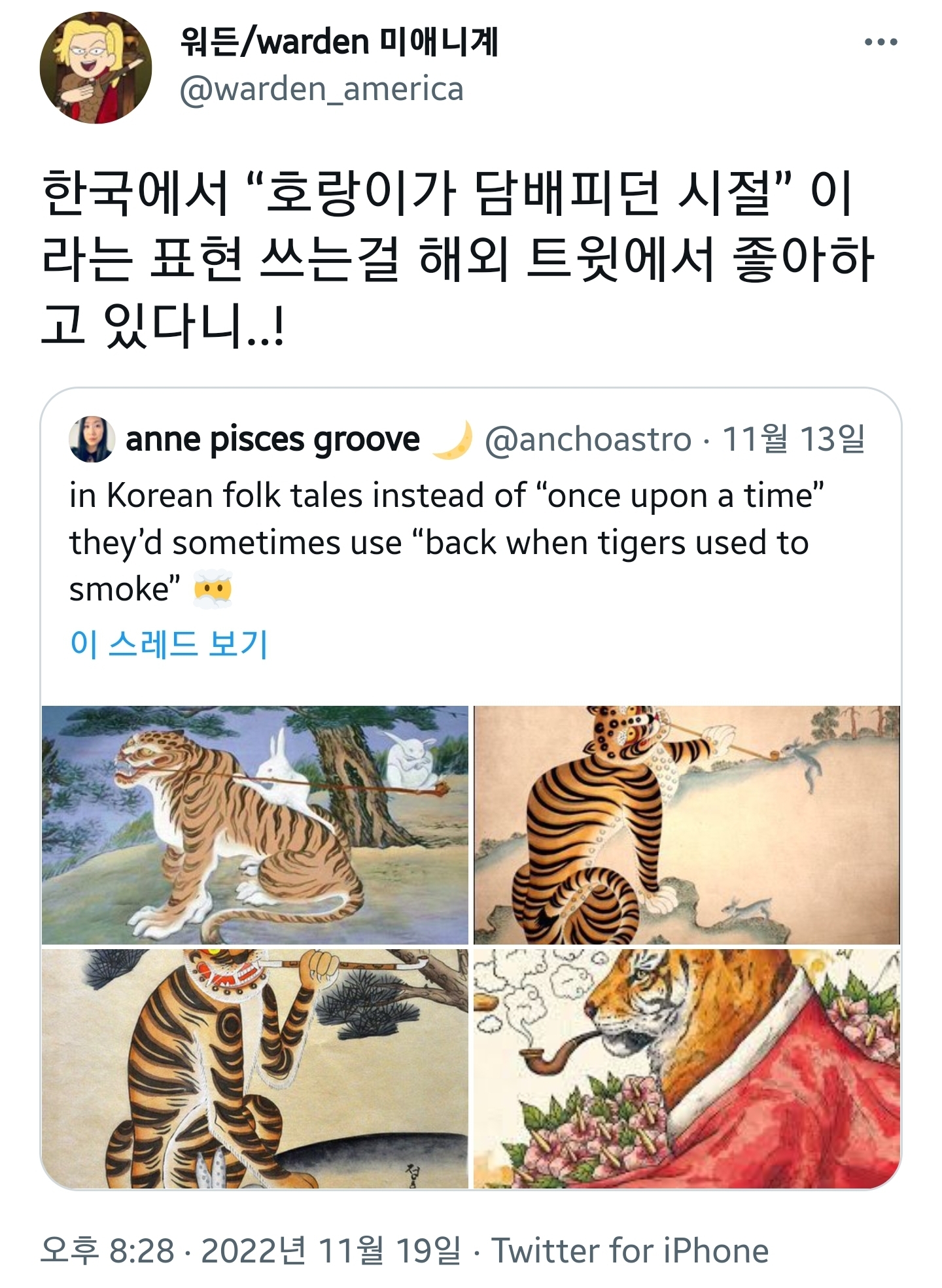Screen dimensions: 942x1288
Task: Click the crescent moon emoji
Action: [x=453, y=440]
